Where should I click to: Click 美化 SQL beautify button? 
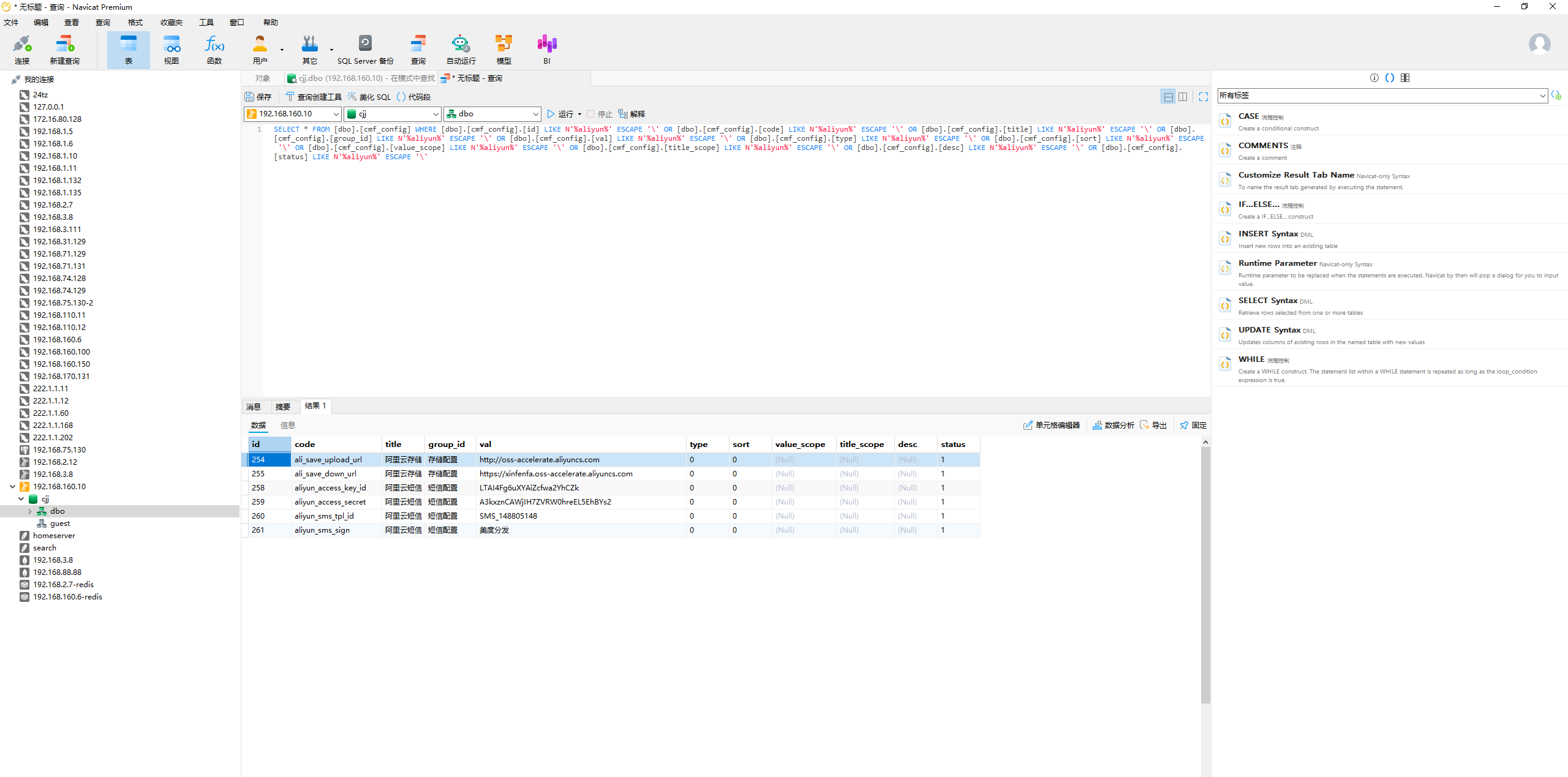pyautogui.click(x=369, y=97)
